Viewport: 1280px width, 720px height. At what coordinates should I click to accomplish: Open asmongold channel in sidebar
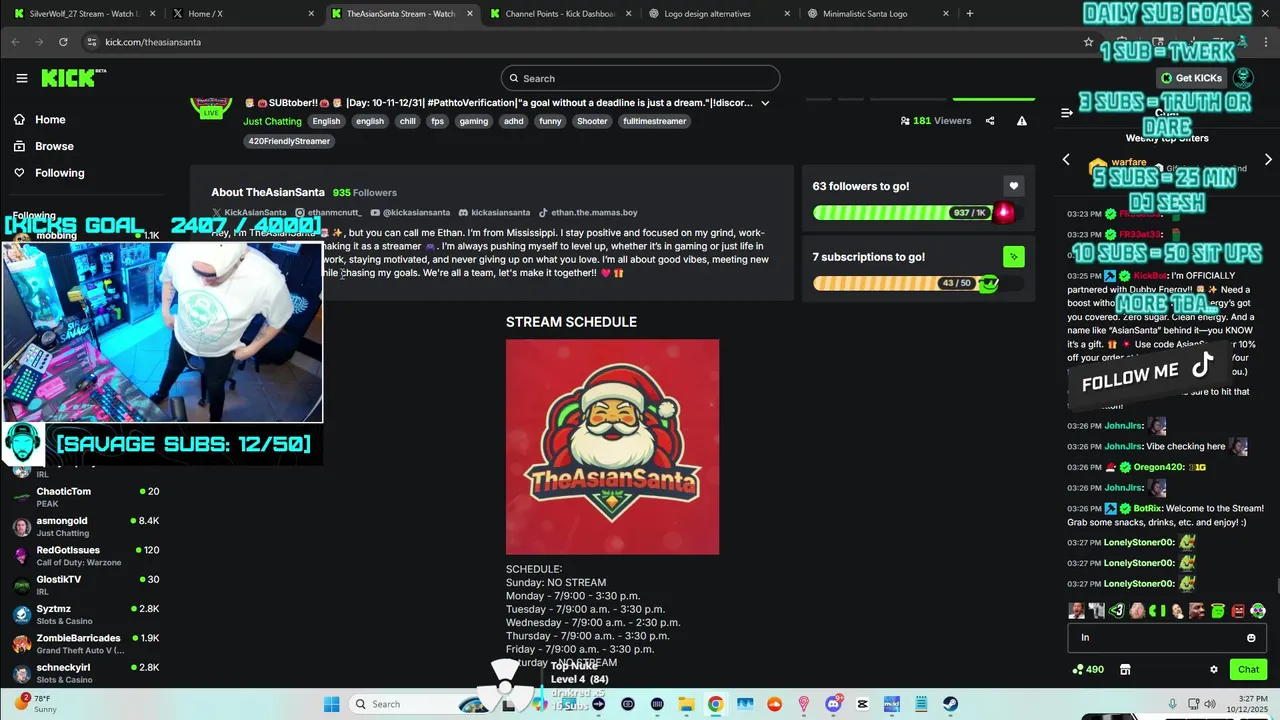click(85, 526)
